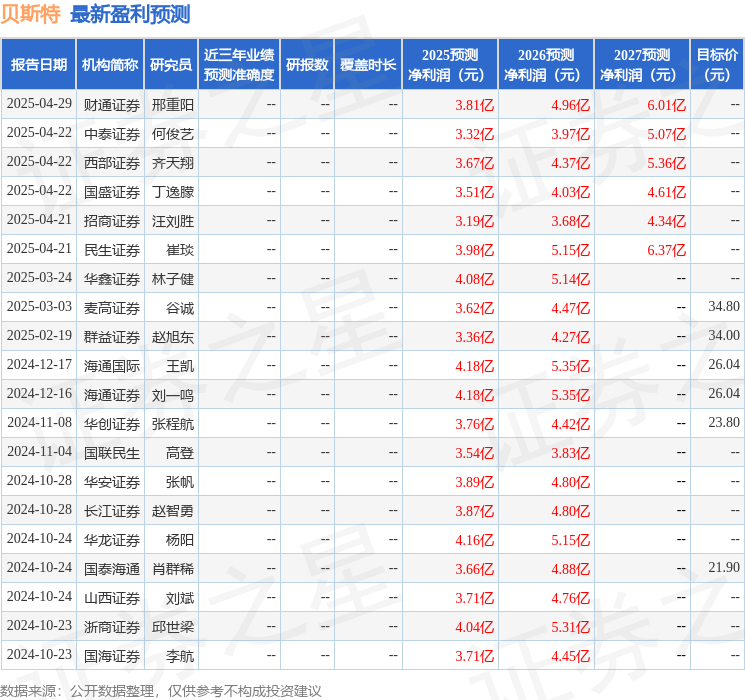Open the 中泰证券 institution entry
Screen dimensions: 745x700
[x=111, y=134]
